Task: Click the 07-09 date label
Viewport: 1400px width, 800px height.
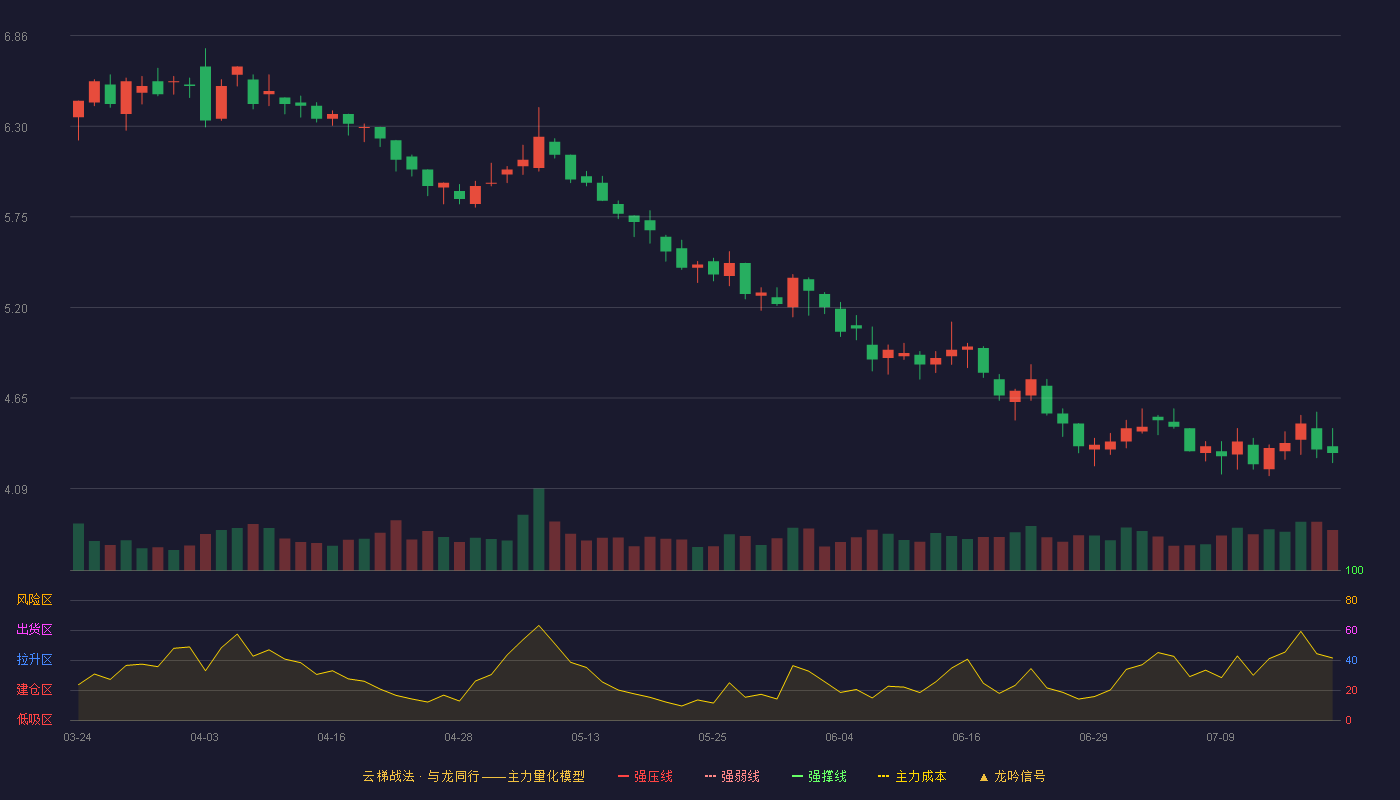Action: pos(1220,737)
